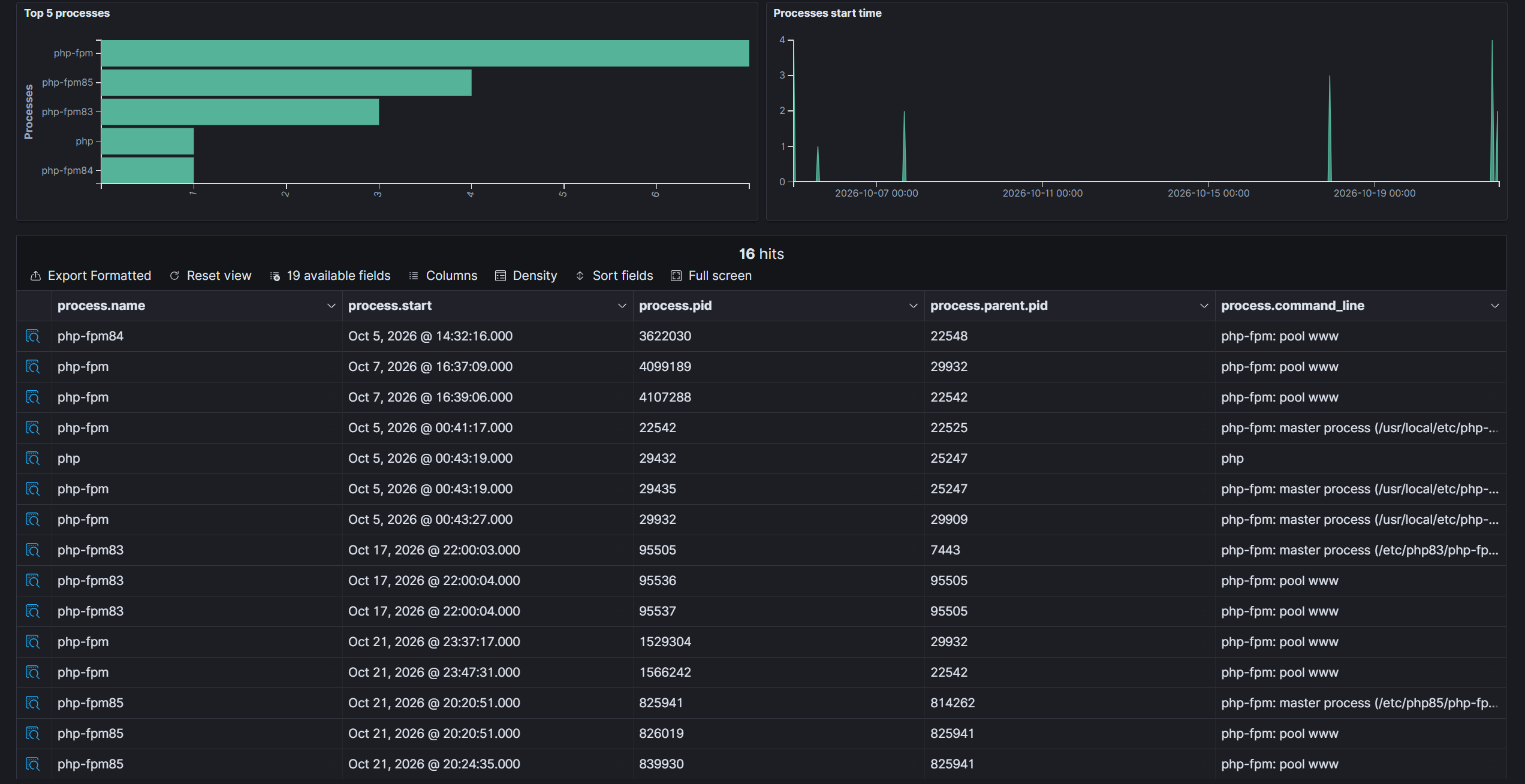Change table Density setting
Screen dimensions: 1525x784
pyautogui.click(x=526, y=276)
